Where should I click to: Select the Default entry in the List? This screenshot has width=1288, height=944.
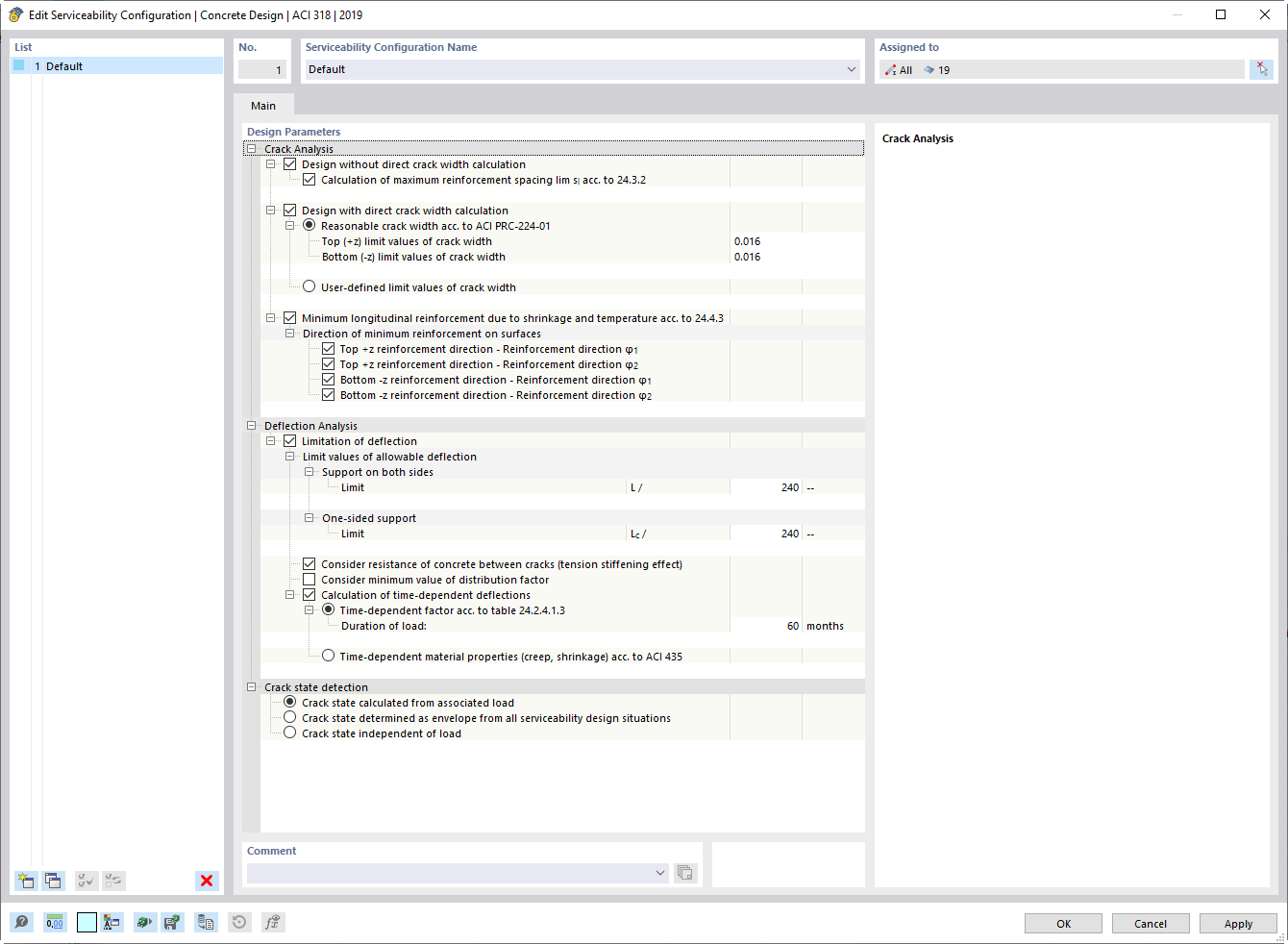tap(62, 65)
